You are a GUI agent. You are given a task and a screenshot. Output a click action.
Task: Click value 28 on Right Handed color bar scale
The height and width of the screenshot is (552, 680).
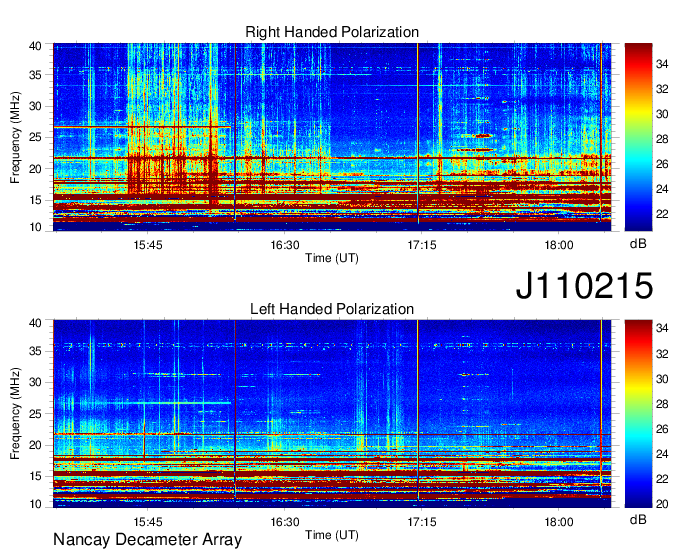pyautogui.click(x=662, y=139)
